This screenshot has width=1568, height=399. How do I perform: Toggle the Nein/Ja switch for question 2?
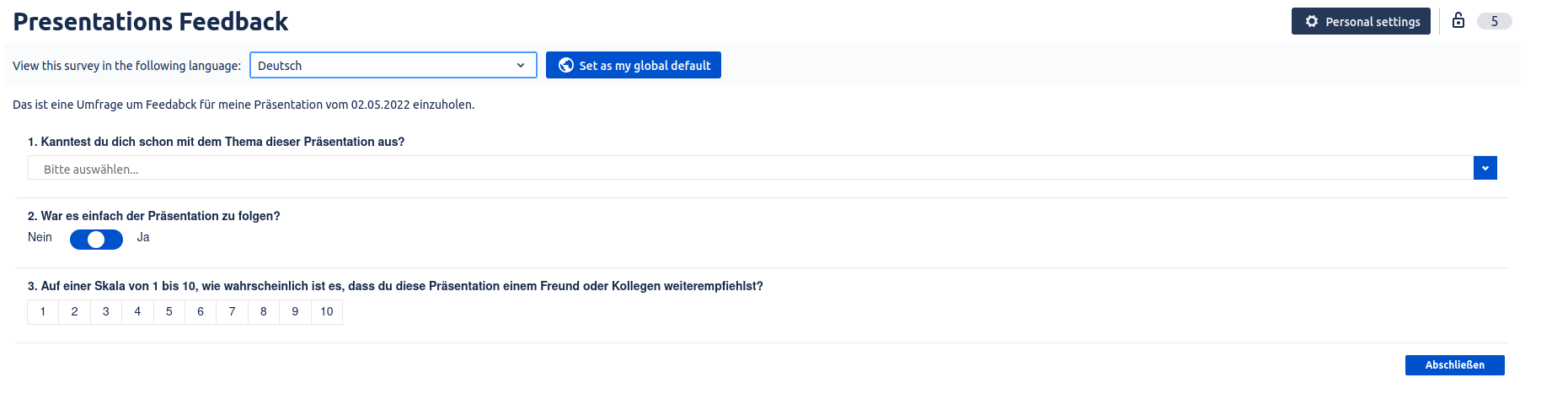pyautogui.click(x=96, y=240)
